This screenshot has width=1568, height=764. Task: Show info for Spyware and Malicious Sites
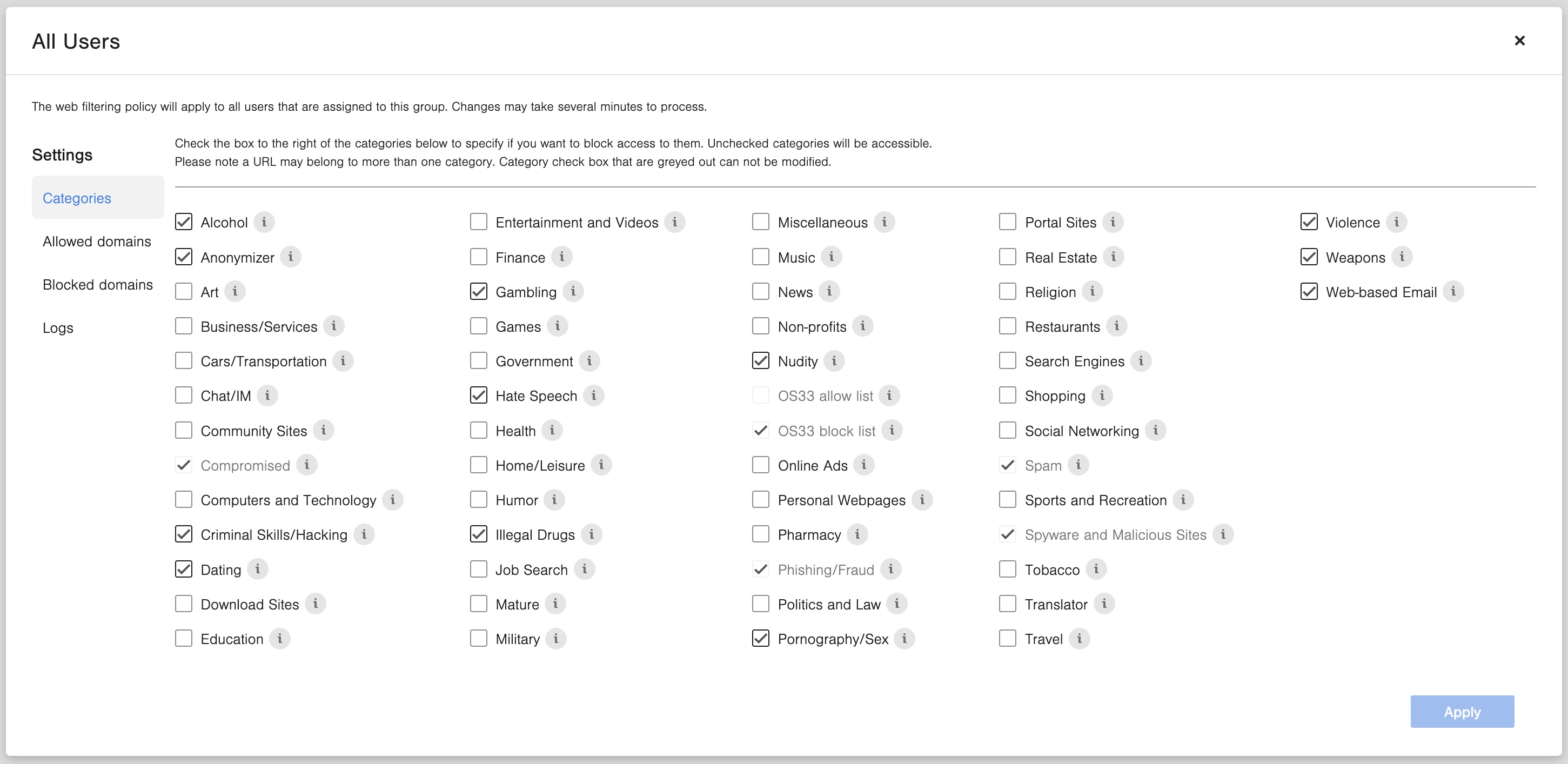point(1223,534)
